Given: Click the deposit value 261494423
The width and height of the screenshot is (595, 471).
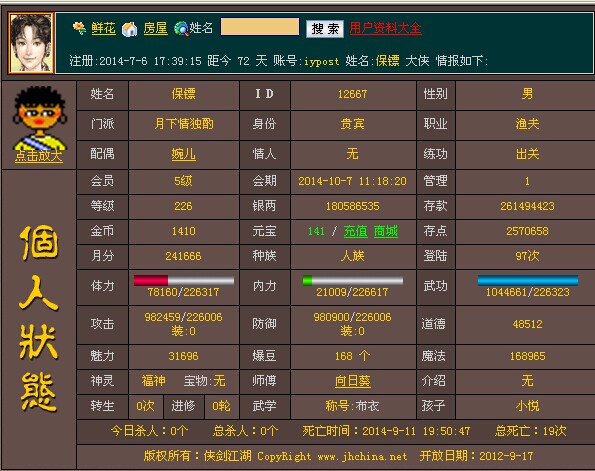Looking at the screenshot, I should pyautogui.click(x=527, y=206).
